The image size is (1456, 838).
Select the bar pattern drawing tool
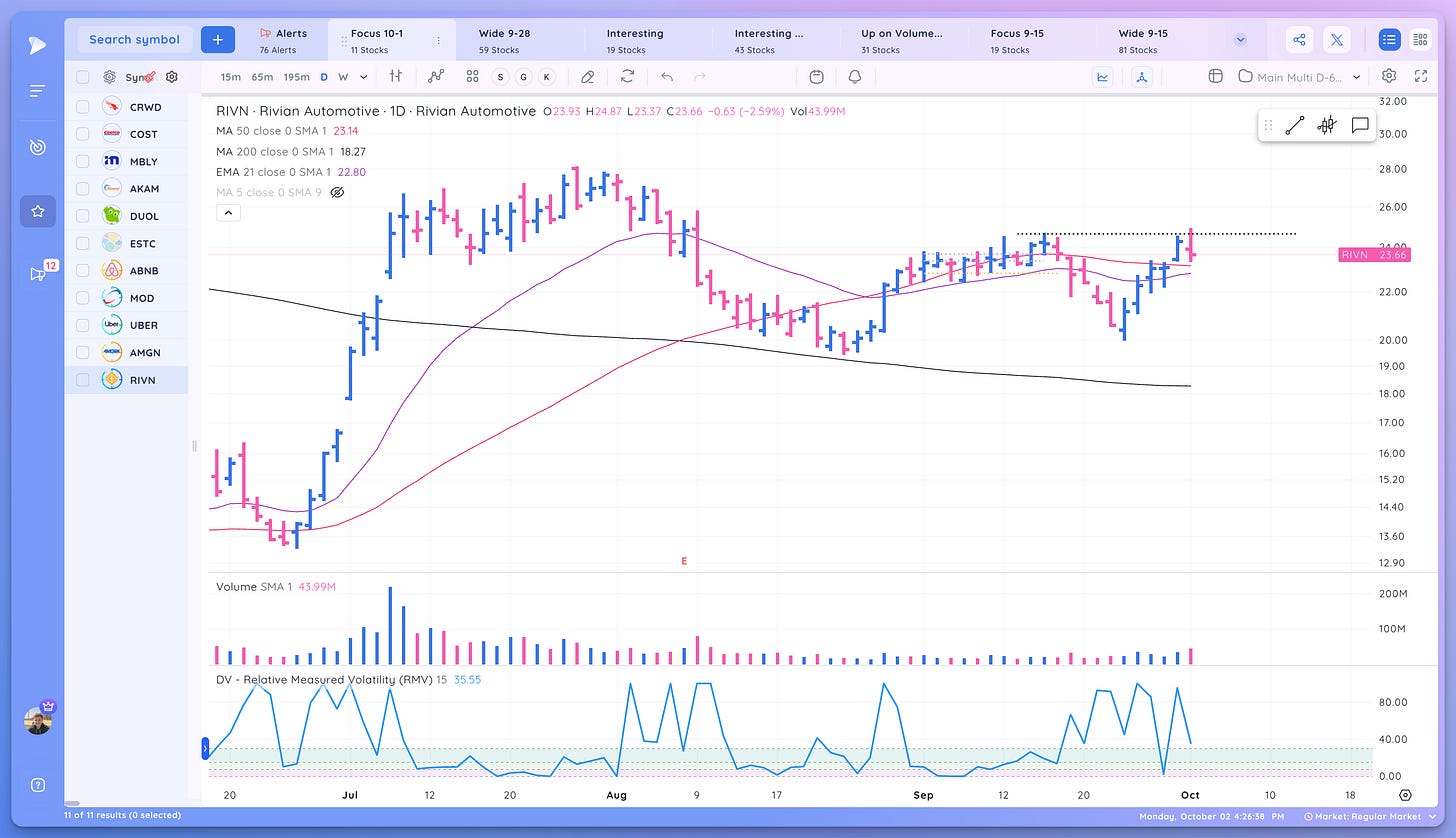pyautogui.click(x=1327, y=125)
